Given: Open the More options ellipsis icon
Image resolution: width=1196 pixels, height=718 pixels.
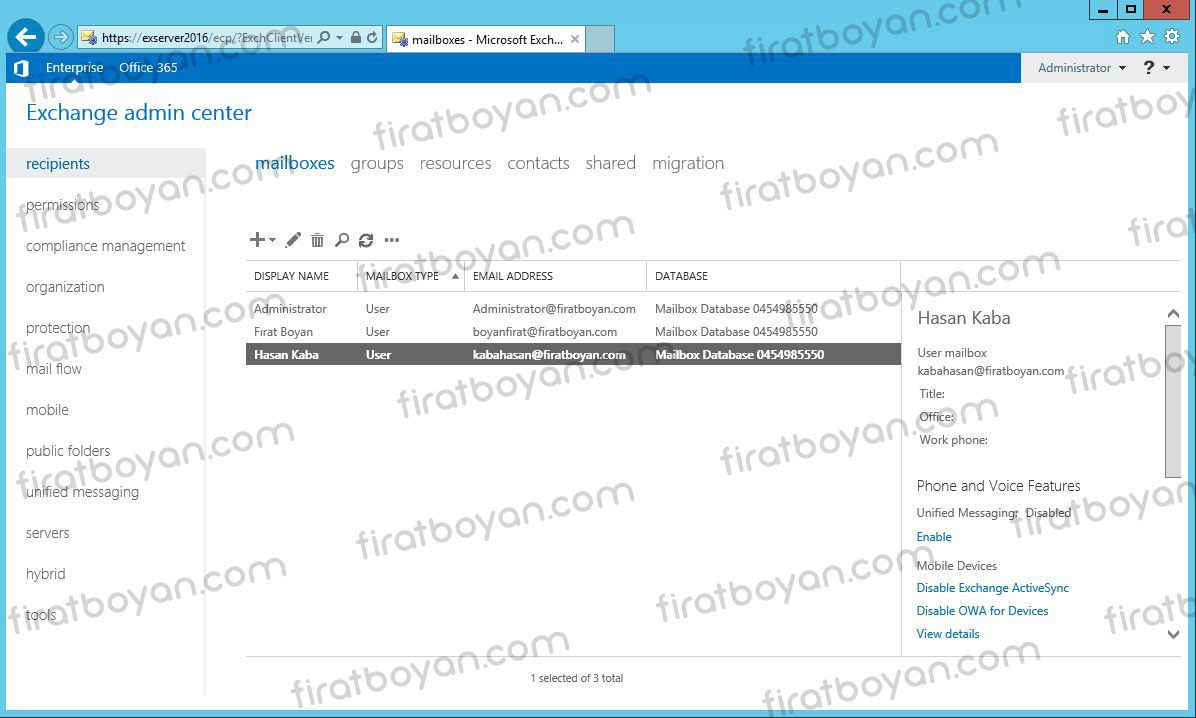Looking at the screenshot, I should (392, 240).
